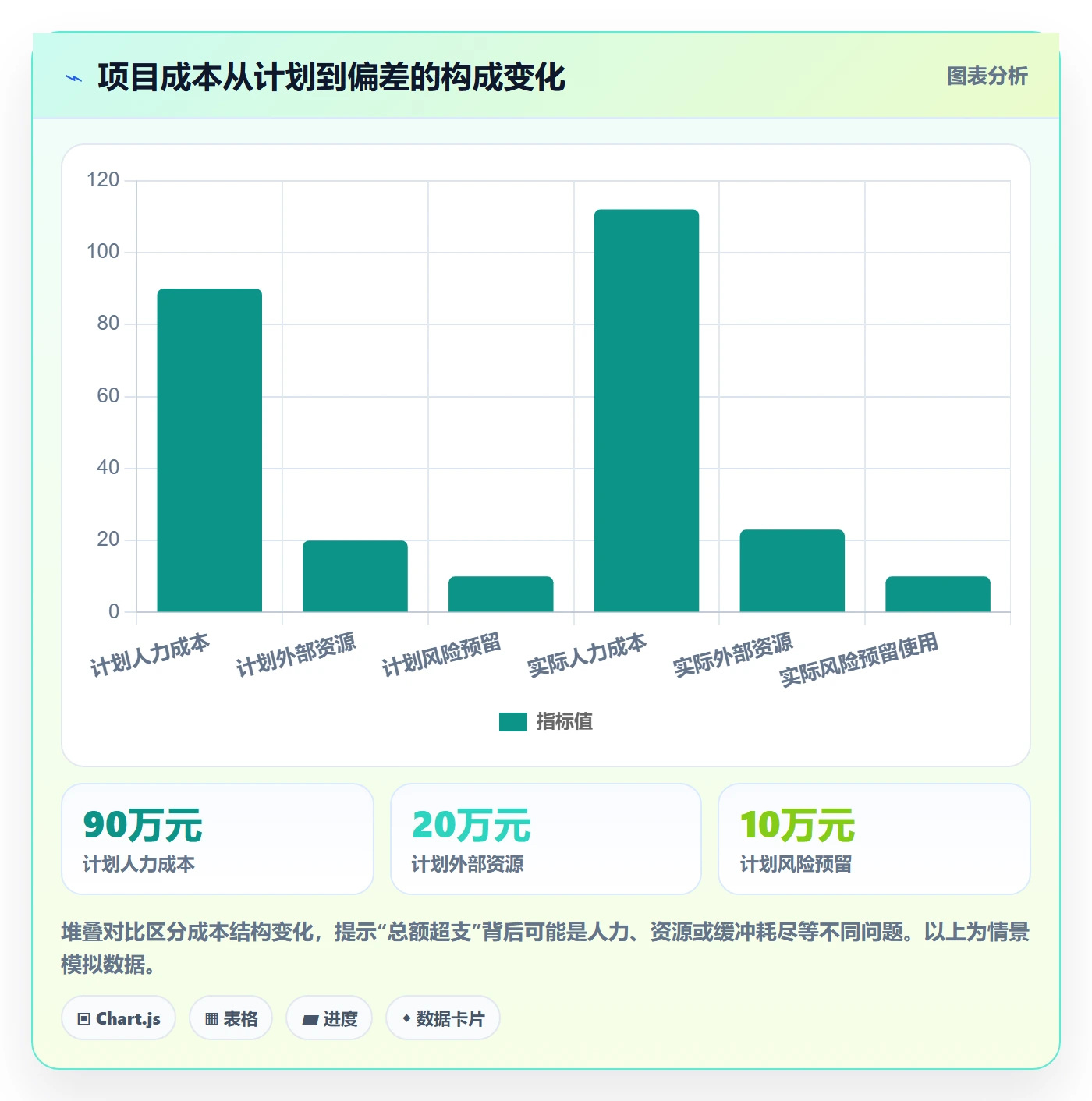Toggle the 指标值 legend color swatch

[x=512, y=722]
